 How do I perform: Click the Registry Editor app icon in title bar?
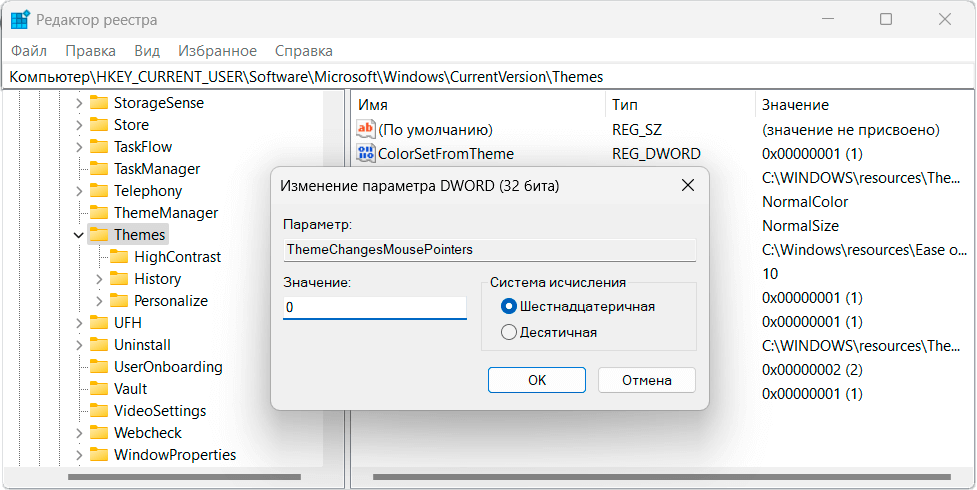(x=19, y=20)
